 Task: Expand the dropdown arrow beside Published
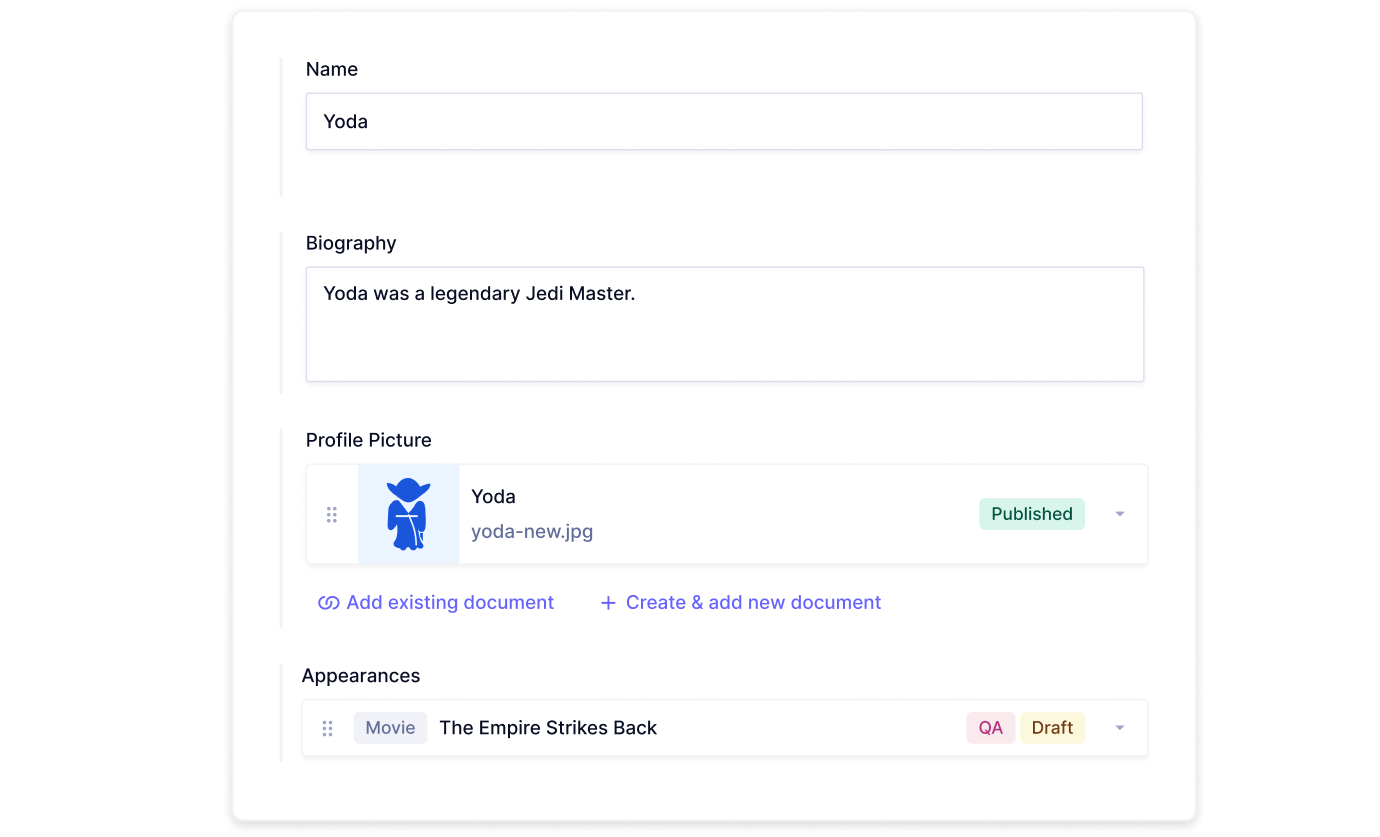point(1120,514)
